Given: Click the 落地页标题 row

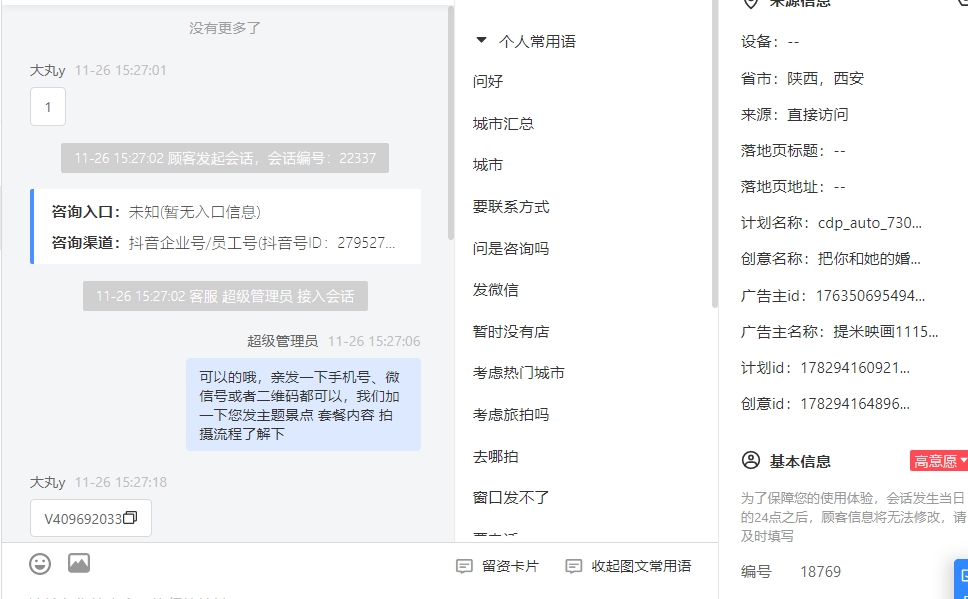Looking at the screenshot, I should pyautogui.click(x=793, y=151).
